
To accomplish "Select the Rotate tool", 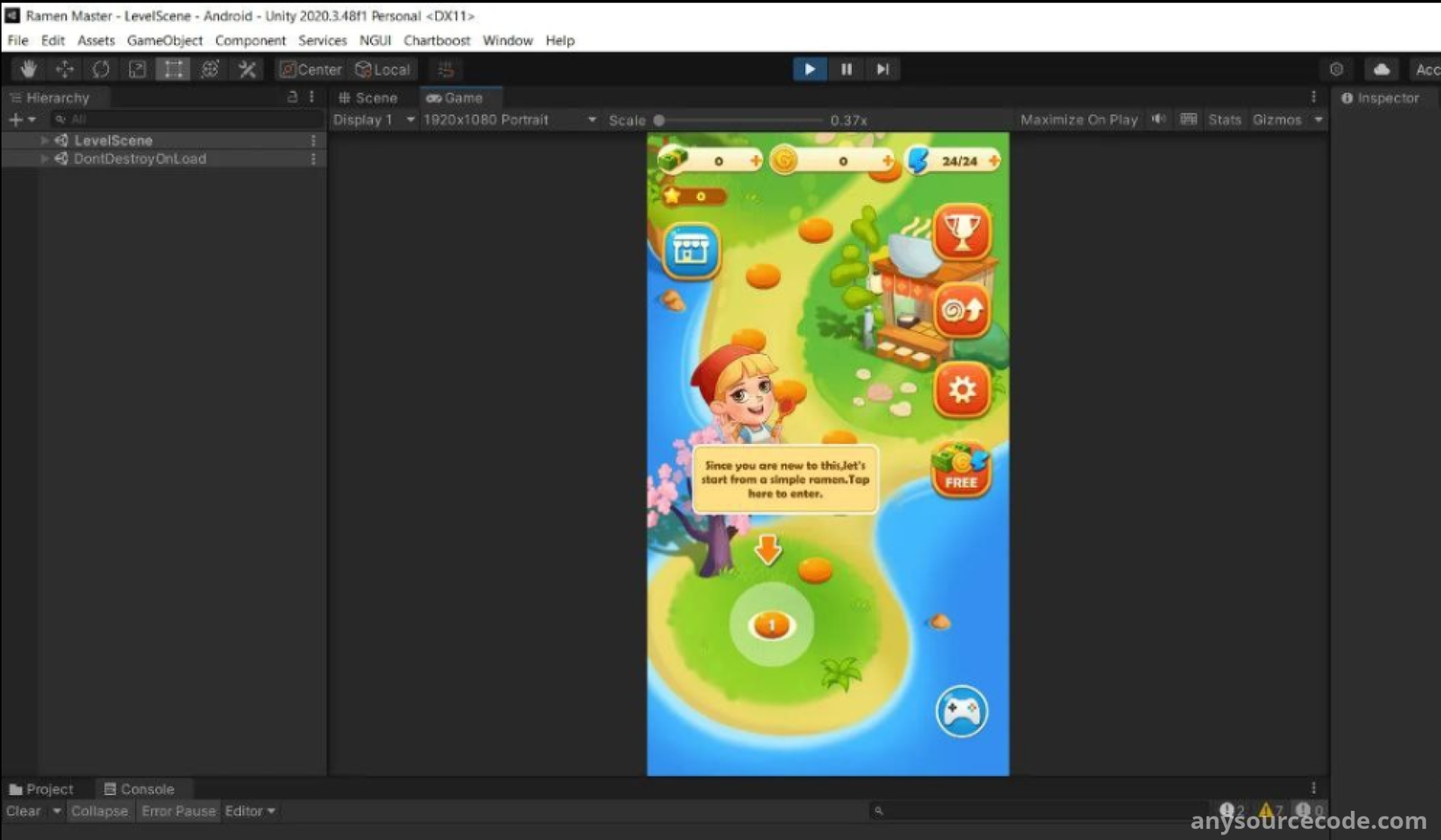I will (101, 69).
